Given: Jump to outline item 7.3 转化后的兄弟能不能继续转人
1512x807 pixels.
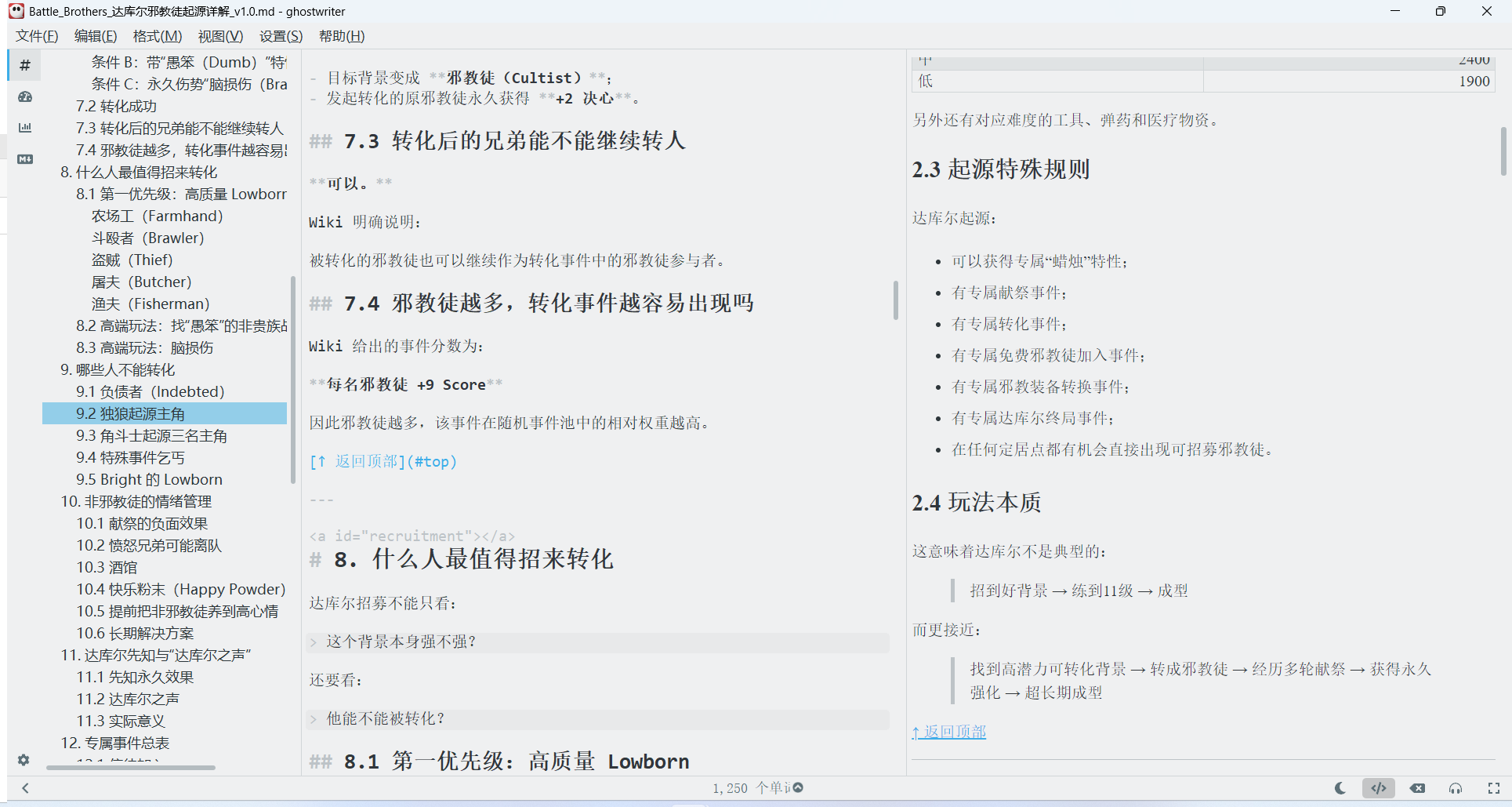Looking at the screenshot, I should [x=179, y=128].
